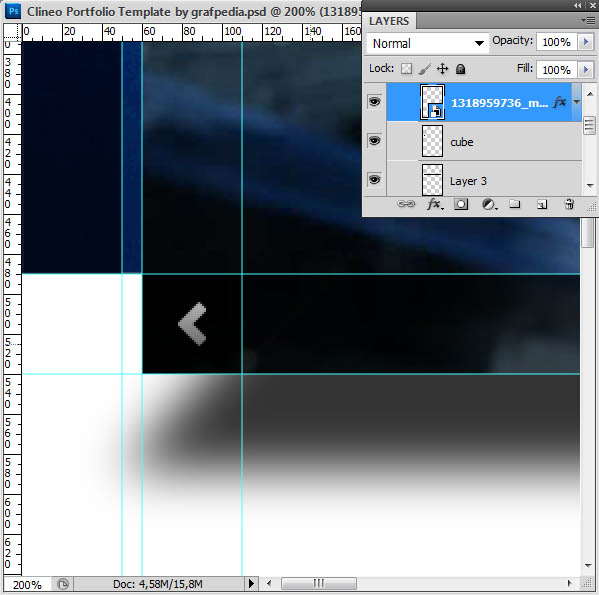Open the Layers panel options menu
The height and width of the screenshot is (595, 599).
click(588, 20)
